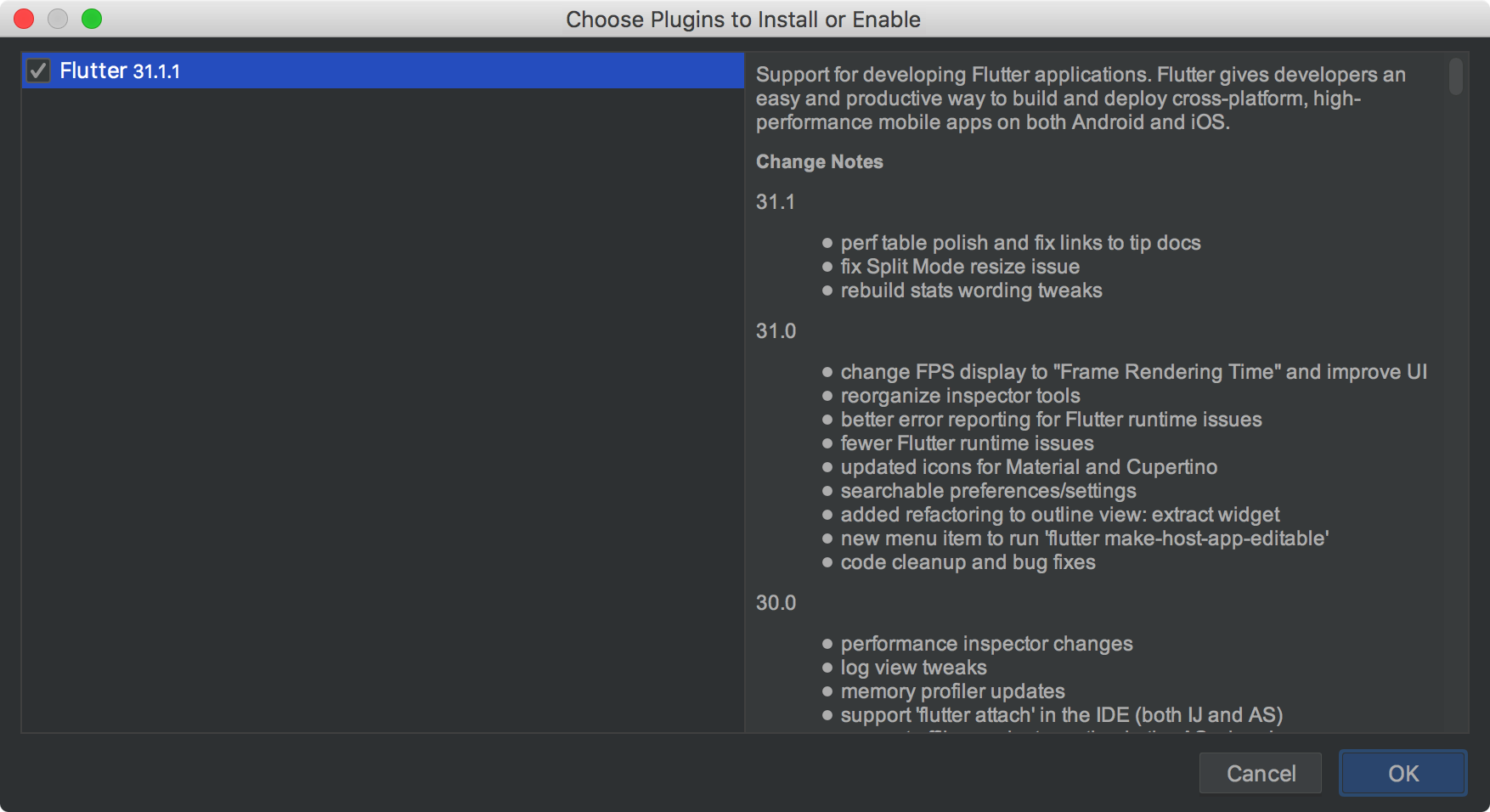Click the Choose Plugins dialog title text
The height and width of the screenshot is (812, 1490).
click(x=743, y=20)
